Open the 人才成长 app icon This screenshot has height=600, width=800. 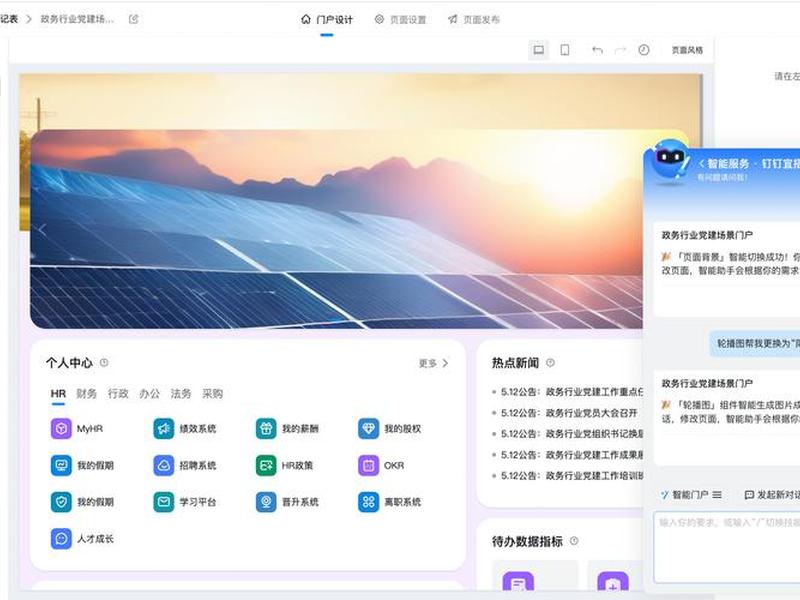pos(61,539)
